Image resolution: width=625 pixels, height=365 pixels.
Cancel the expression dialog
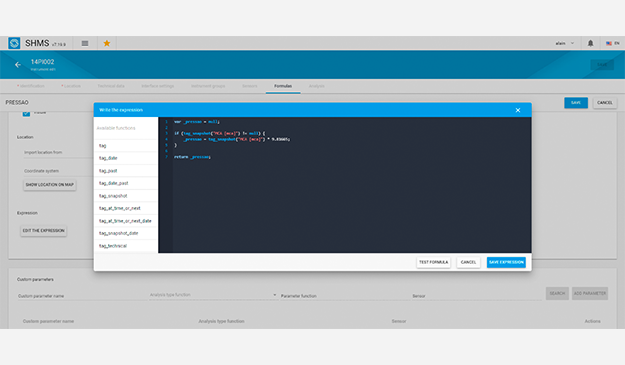coord(468,262)
